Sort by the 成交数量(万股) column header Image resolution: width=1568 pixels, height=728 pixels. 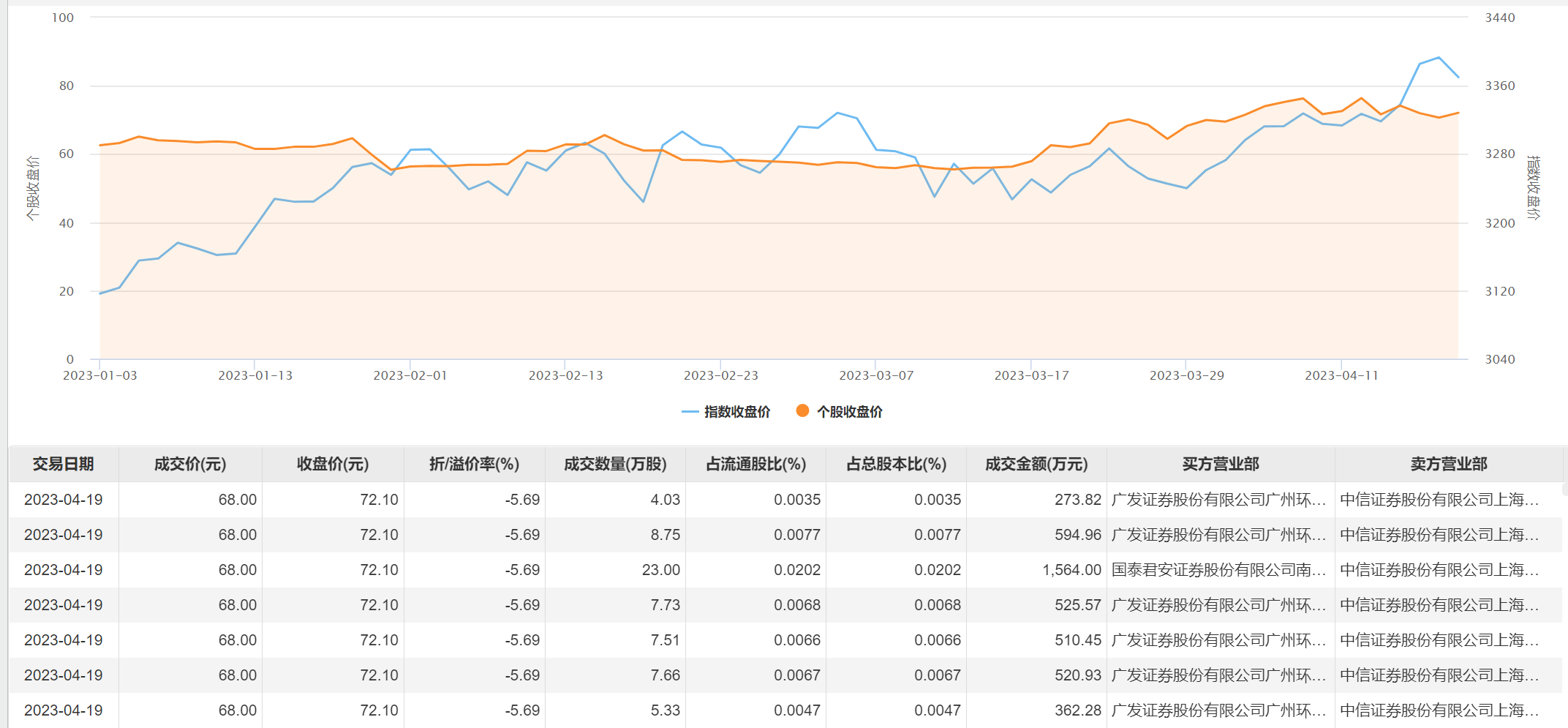(615, 465)
